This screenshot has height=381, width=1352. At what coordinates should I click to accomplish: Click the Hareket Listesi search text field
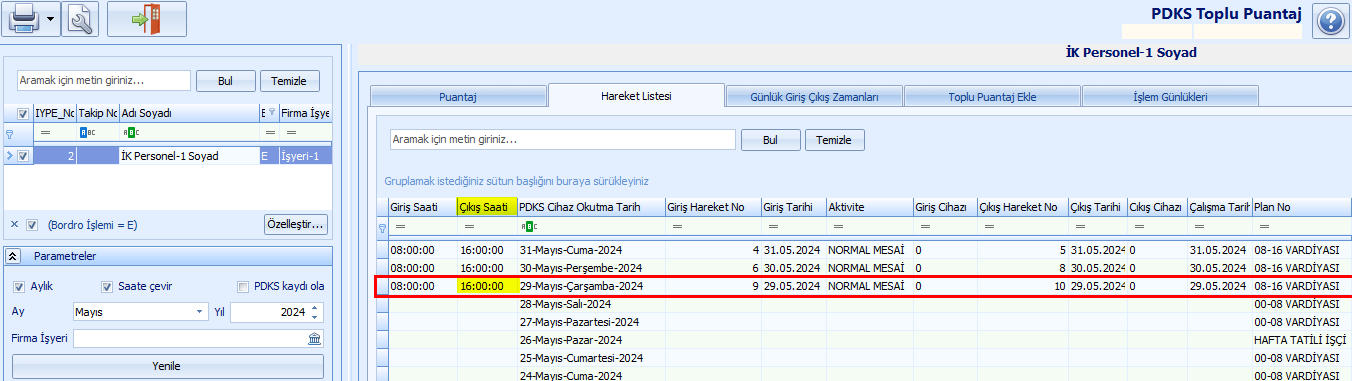pyautogui.click(x=563, y=139)
